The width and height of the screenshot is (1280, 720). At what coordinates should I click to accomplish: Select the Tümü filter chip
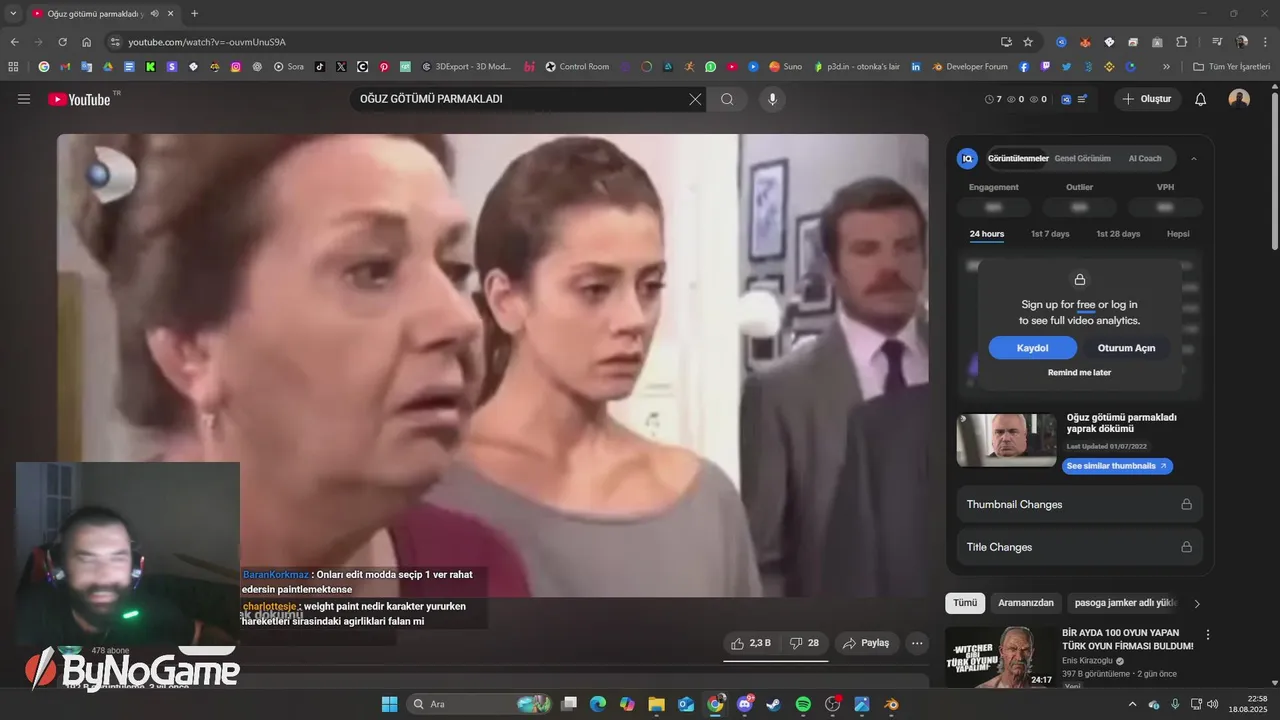pyautogui.click(x=965, y=603)
